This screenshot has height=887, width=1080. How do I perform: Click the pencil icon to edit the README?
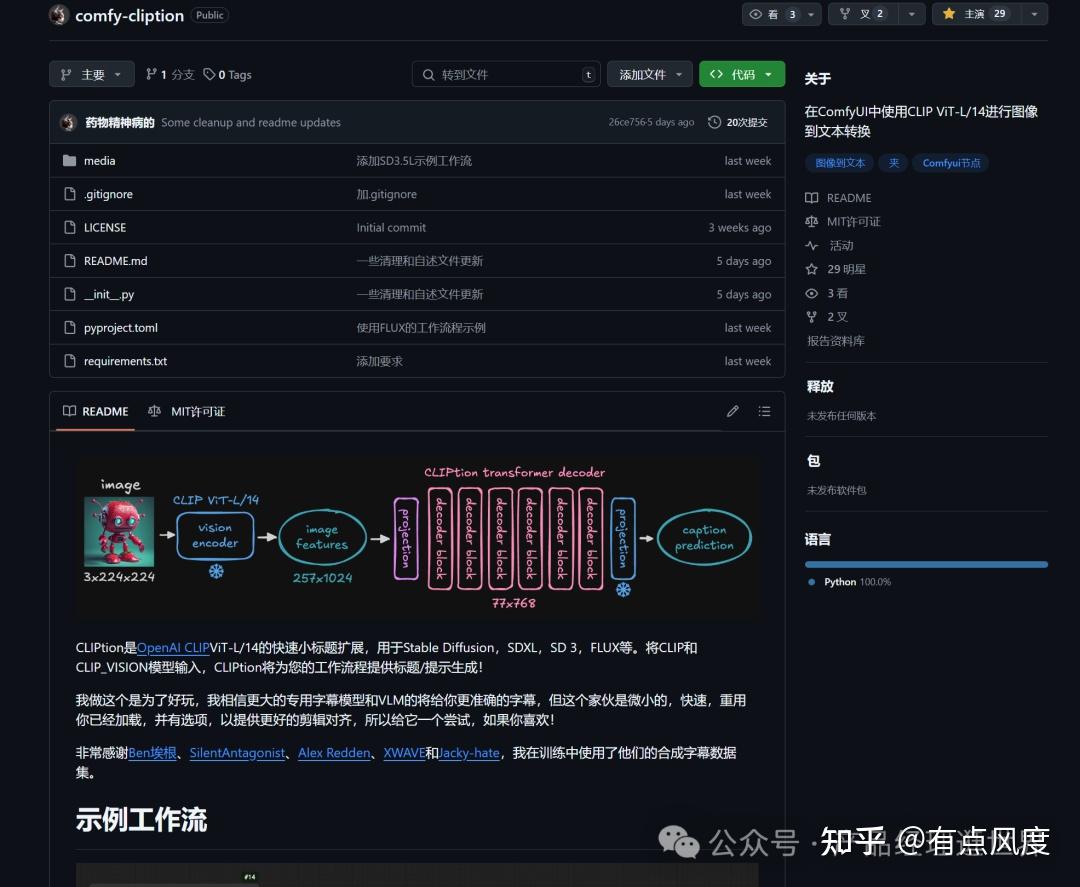[732, 411]
